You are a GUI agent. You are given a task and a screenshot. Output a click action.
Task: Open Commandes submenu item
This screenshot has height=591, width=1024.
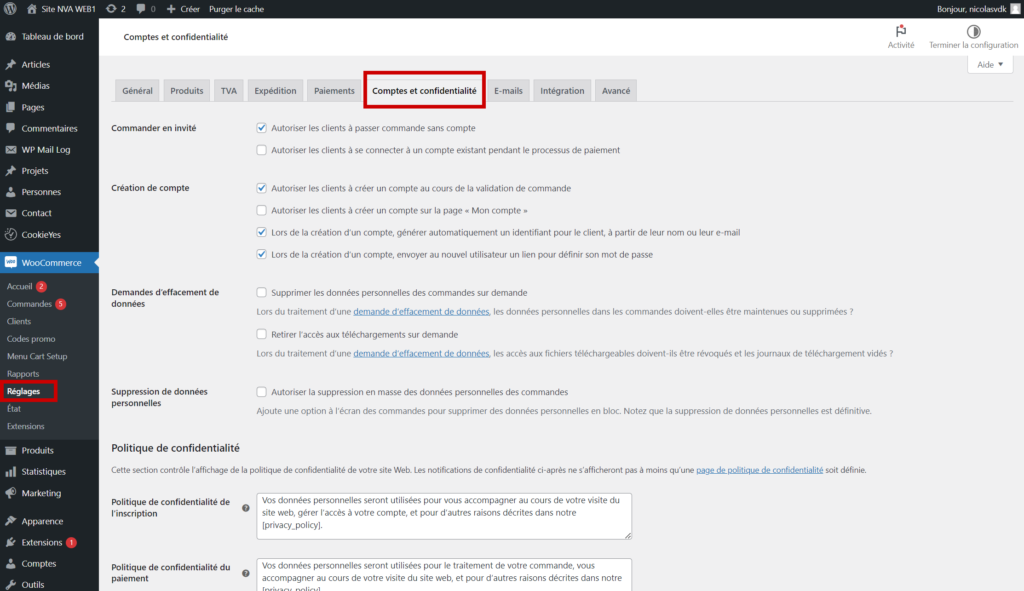(29, 304)
